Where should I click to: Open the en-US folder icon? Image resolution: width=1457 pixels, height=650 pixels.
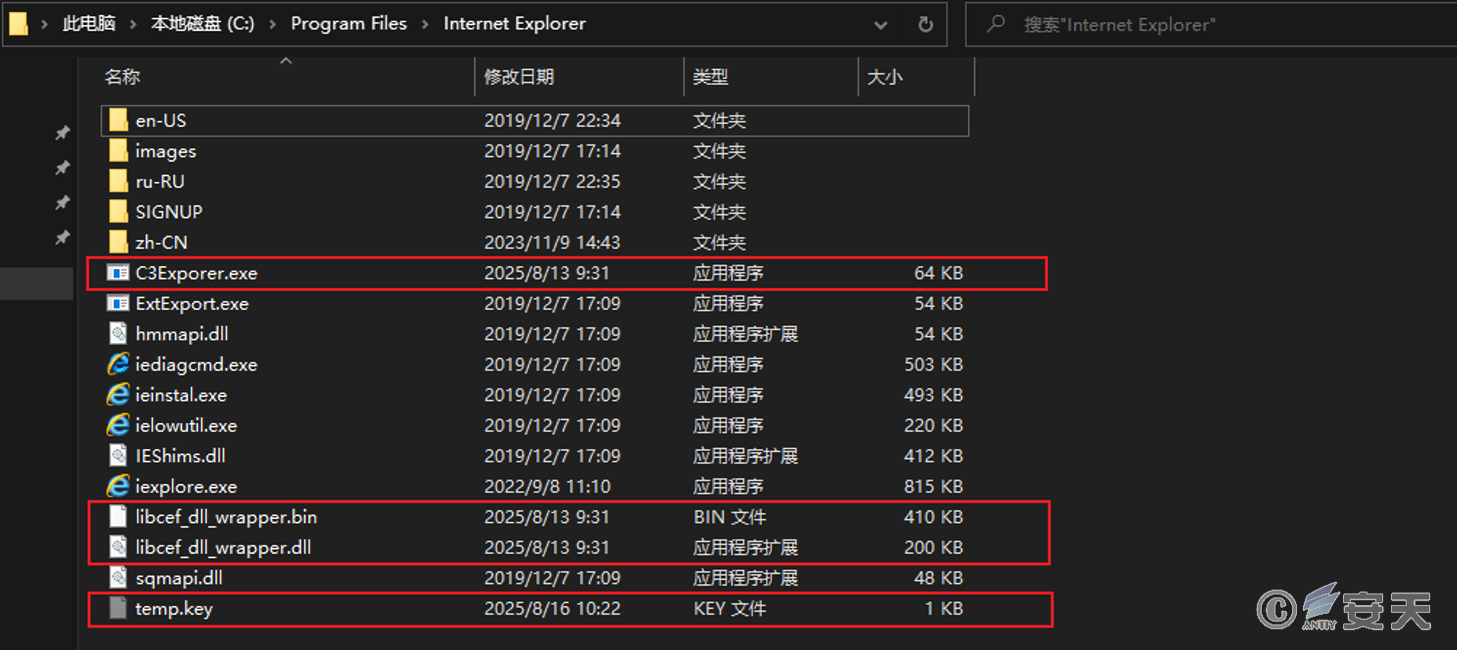pos(118,120)
